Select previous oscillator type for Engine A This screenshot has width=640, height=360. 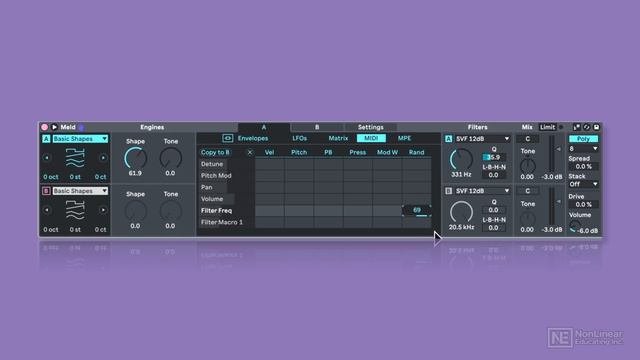coord(47,158)
